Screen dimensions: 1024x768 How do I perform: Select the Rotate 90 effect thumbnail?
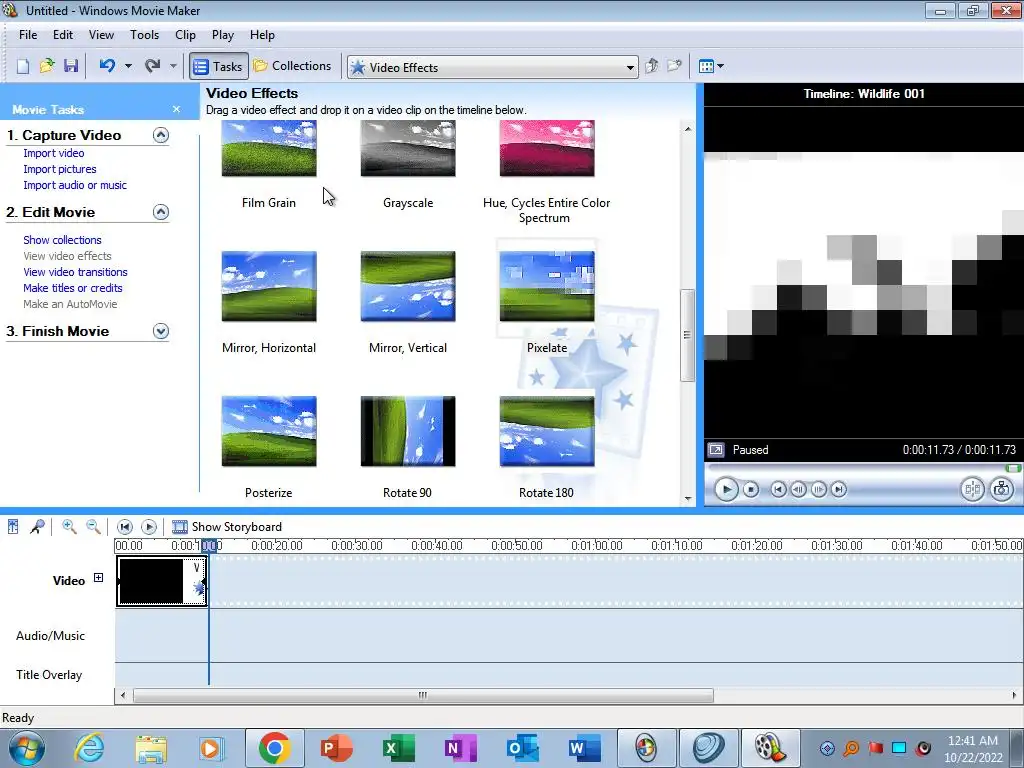click(408, 431)
